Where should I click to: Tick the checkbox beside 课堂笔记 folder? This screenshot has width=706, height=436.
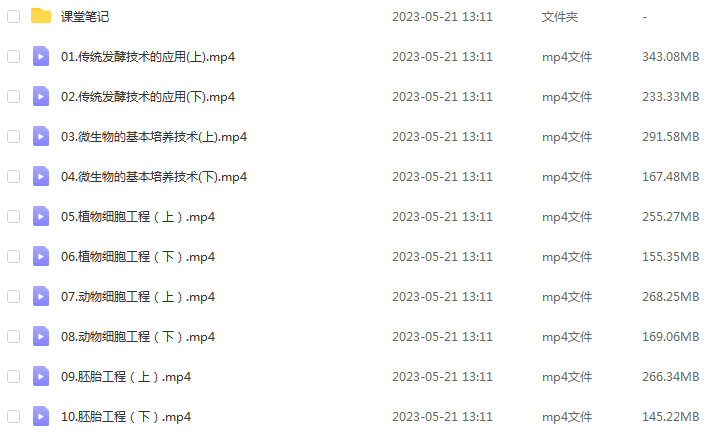point(14,17)
